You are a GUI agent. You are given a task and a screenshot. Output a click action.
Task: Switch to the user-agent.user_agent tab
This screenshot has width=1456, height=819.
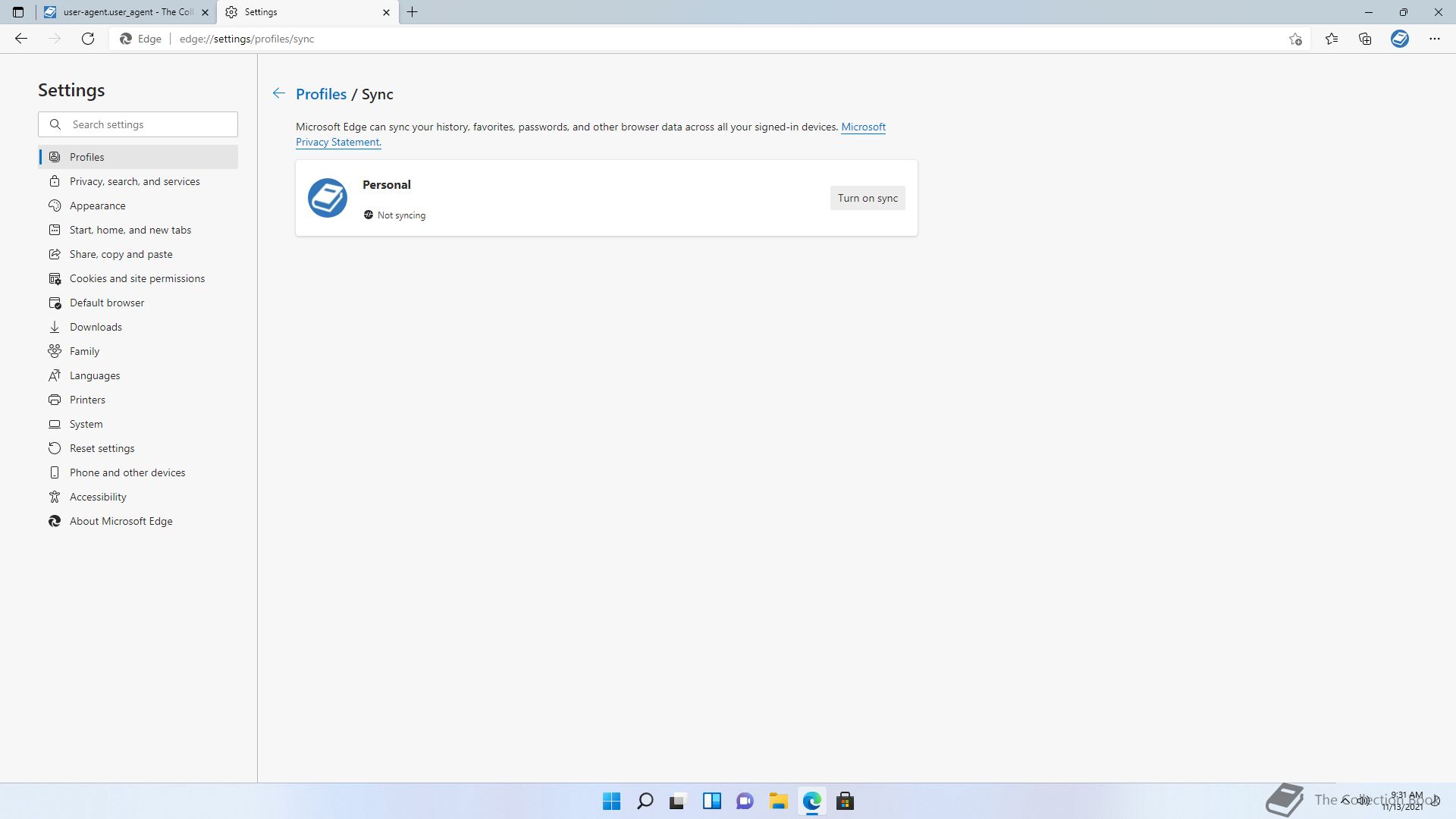pyautogui.click(x=125, y=12)
